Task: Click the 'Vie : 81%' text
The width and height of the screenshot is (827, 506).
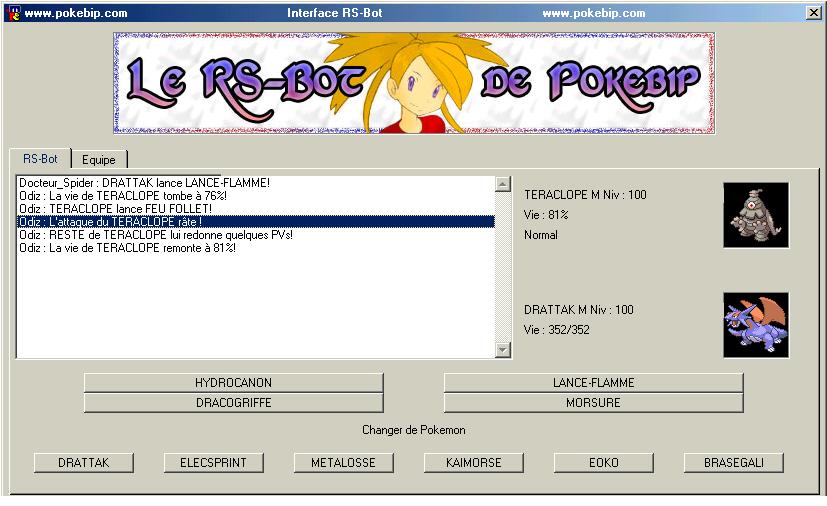Action: tap(546, 215)
